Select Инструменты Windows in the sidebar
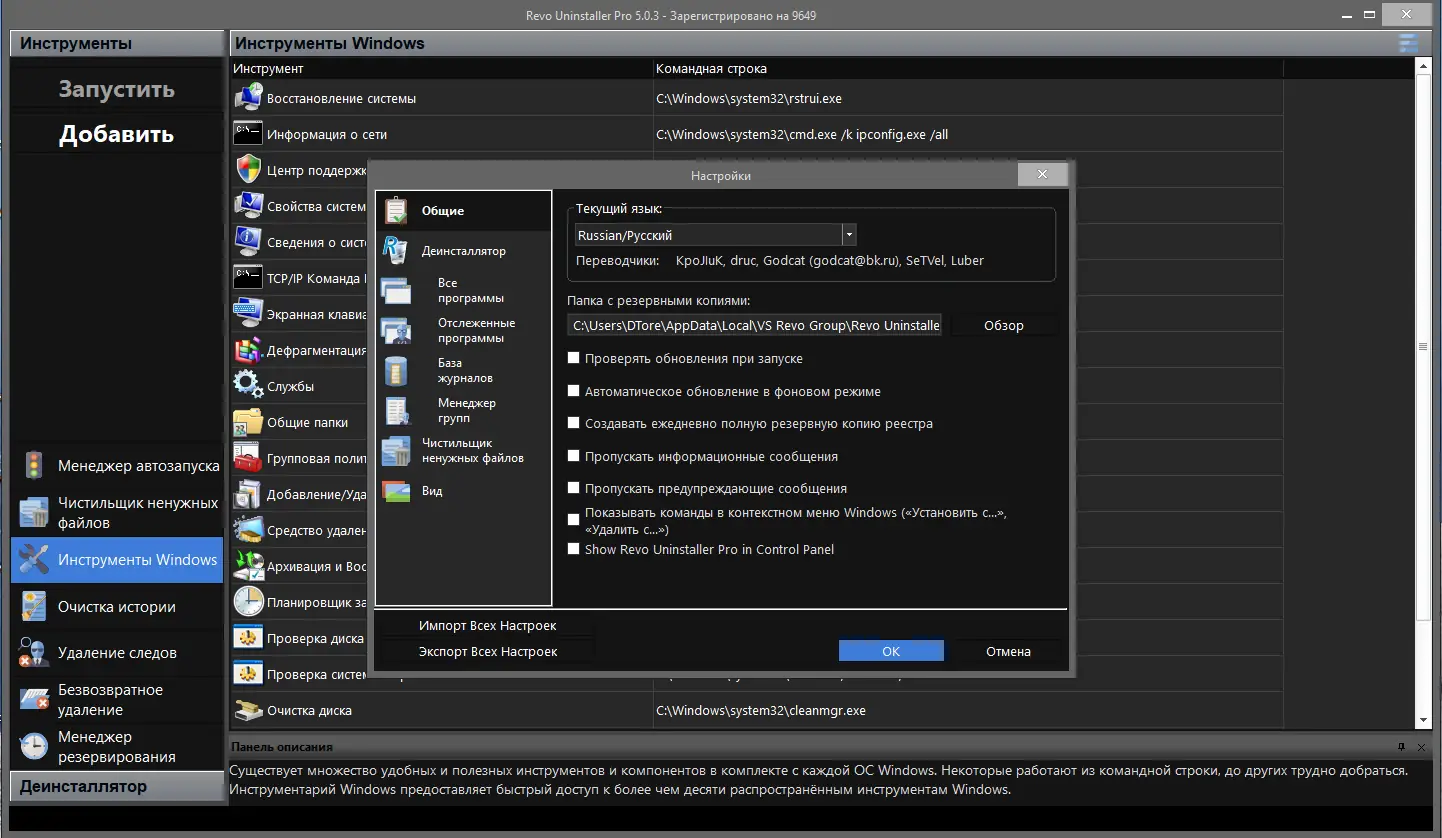The image size is (1442, 838). tap(117, 560)
